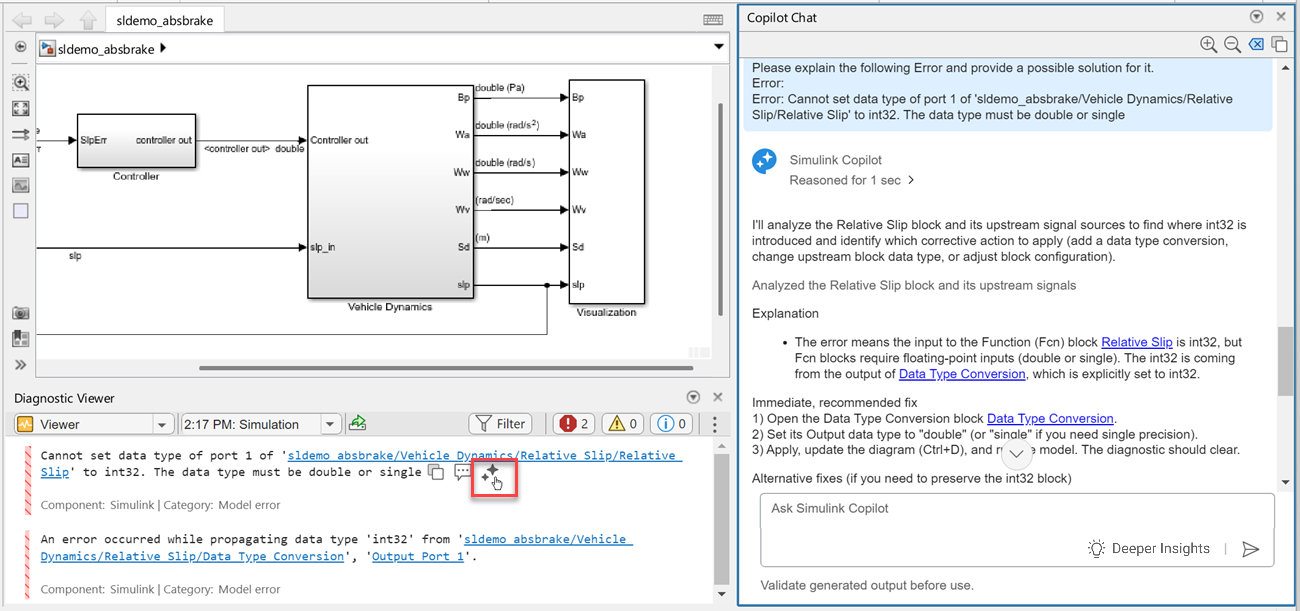Clear the Copilot chat history

click(1256, 45)
